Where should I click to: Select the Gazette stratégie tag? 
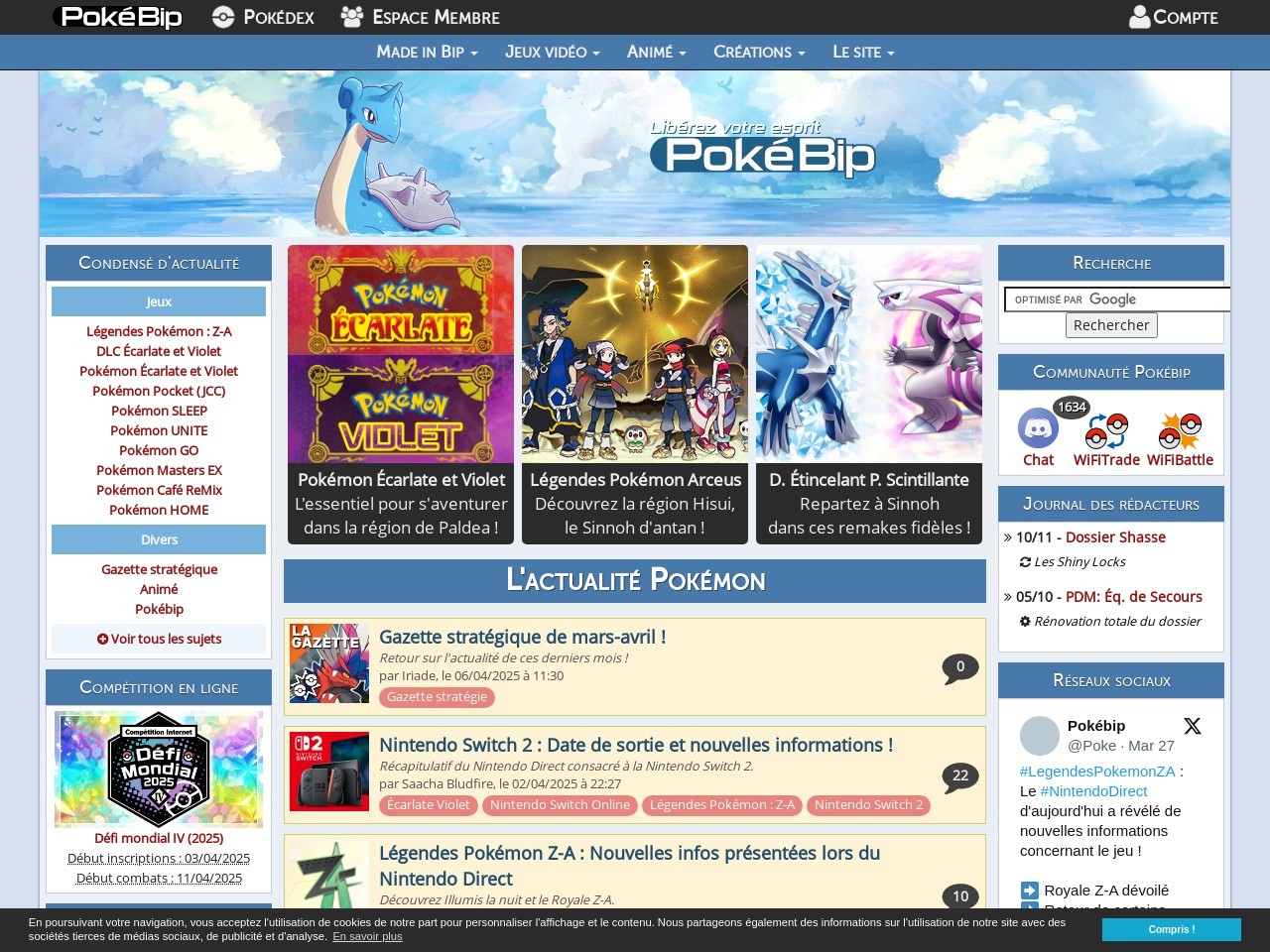[437, 697]
